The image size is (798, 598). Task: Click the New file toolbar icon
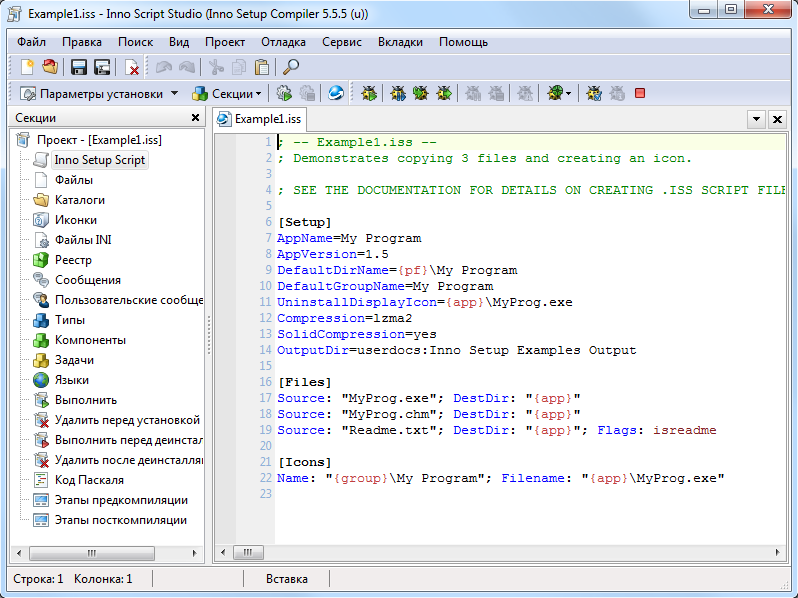click(27, 67)
